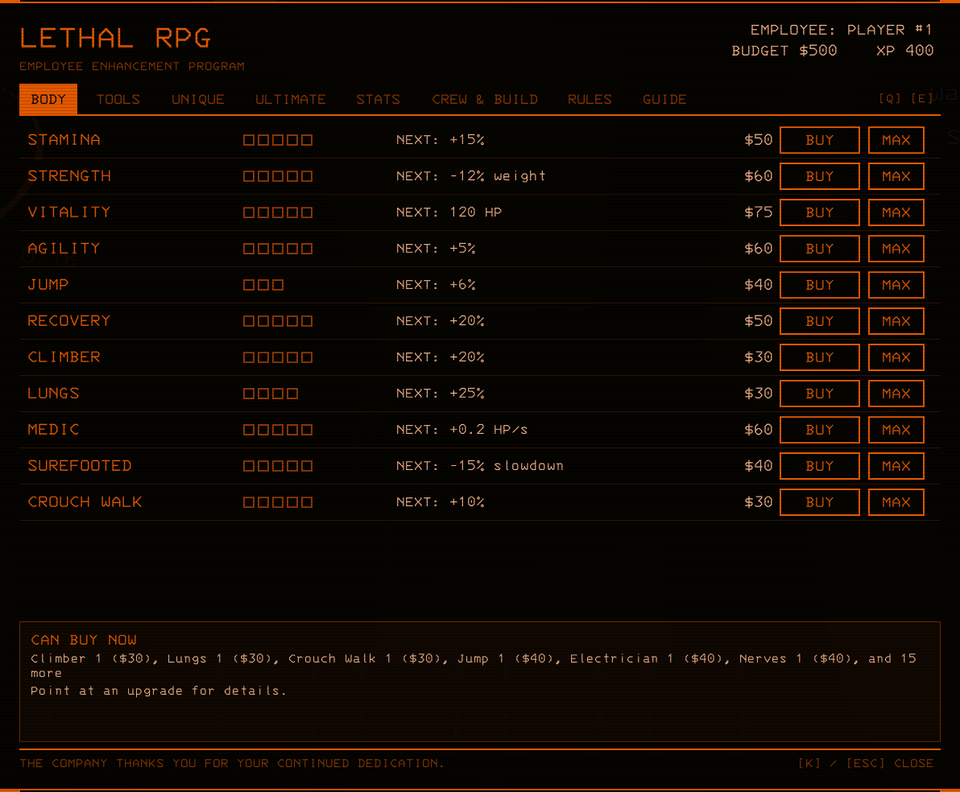
Task: Click 'Point at an upgrade for details.'
Action: pyautogui.click(x=159, y=691)
